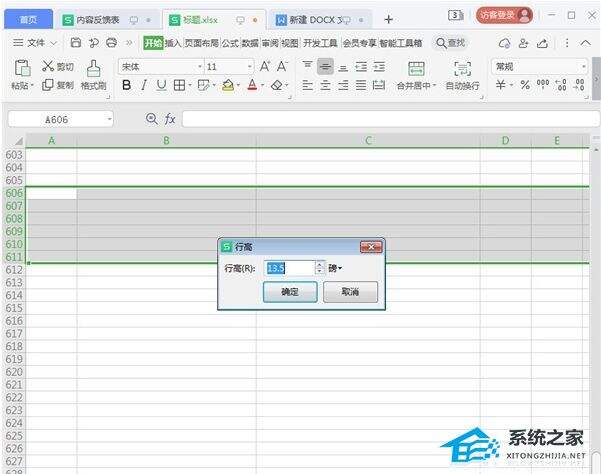Click the decrease indent icon
The width and height of the screenshot is (601, 474).
pyautogui.click(x=361, y=67)
